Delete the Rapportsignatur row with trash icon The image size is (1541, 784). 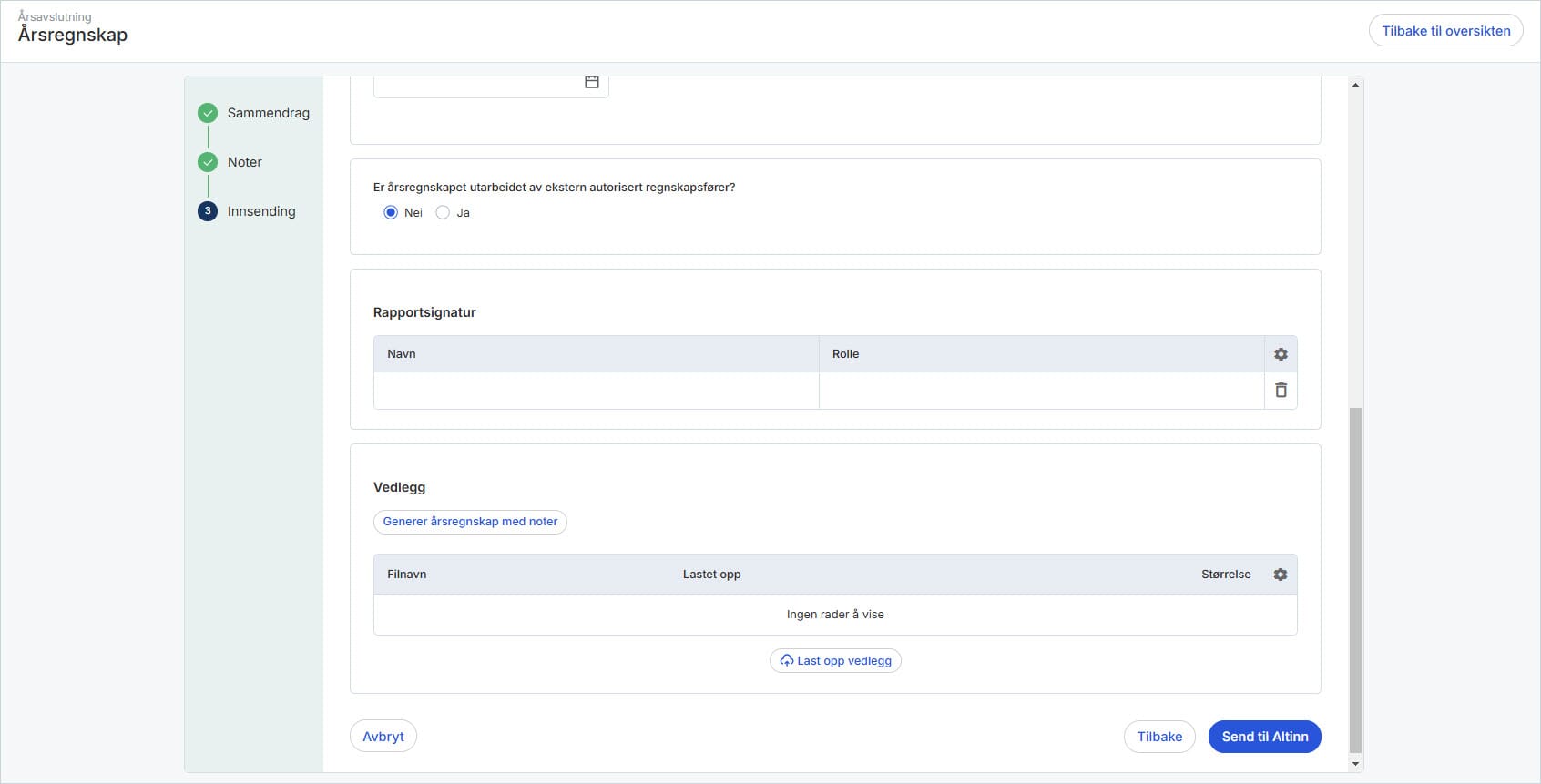tap(1281, 391)
